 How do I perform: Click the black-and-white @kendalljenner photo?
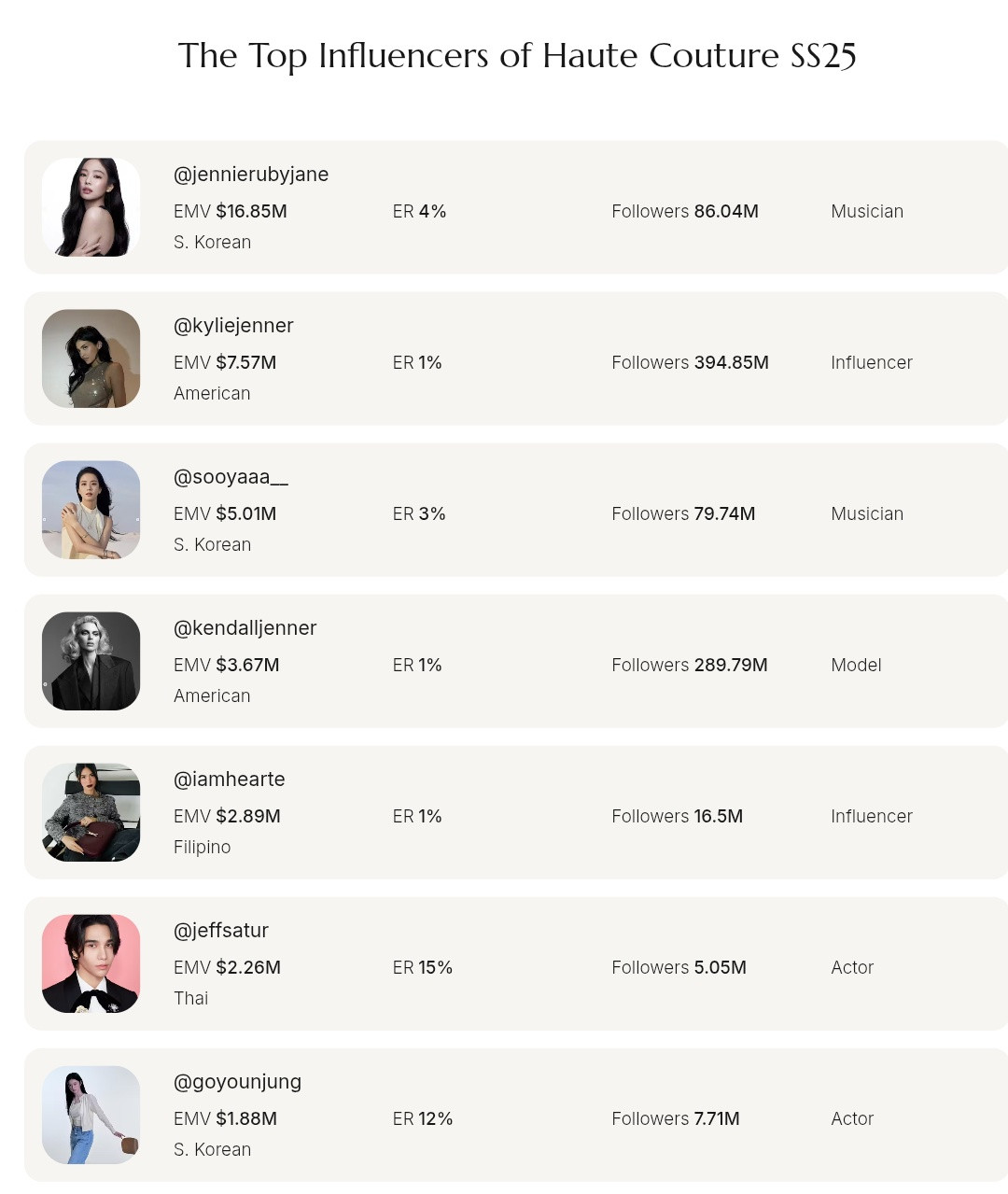[91, 661]
